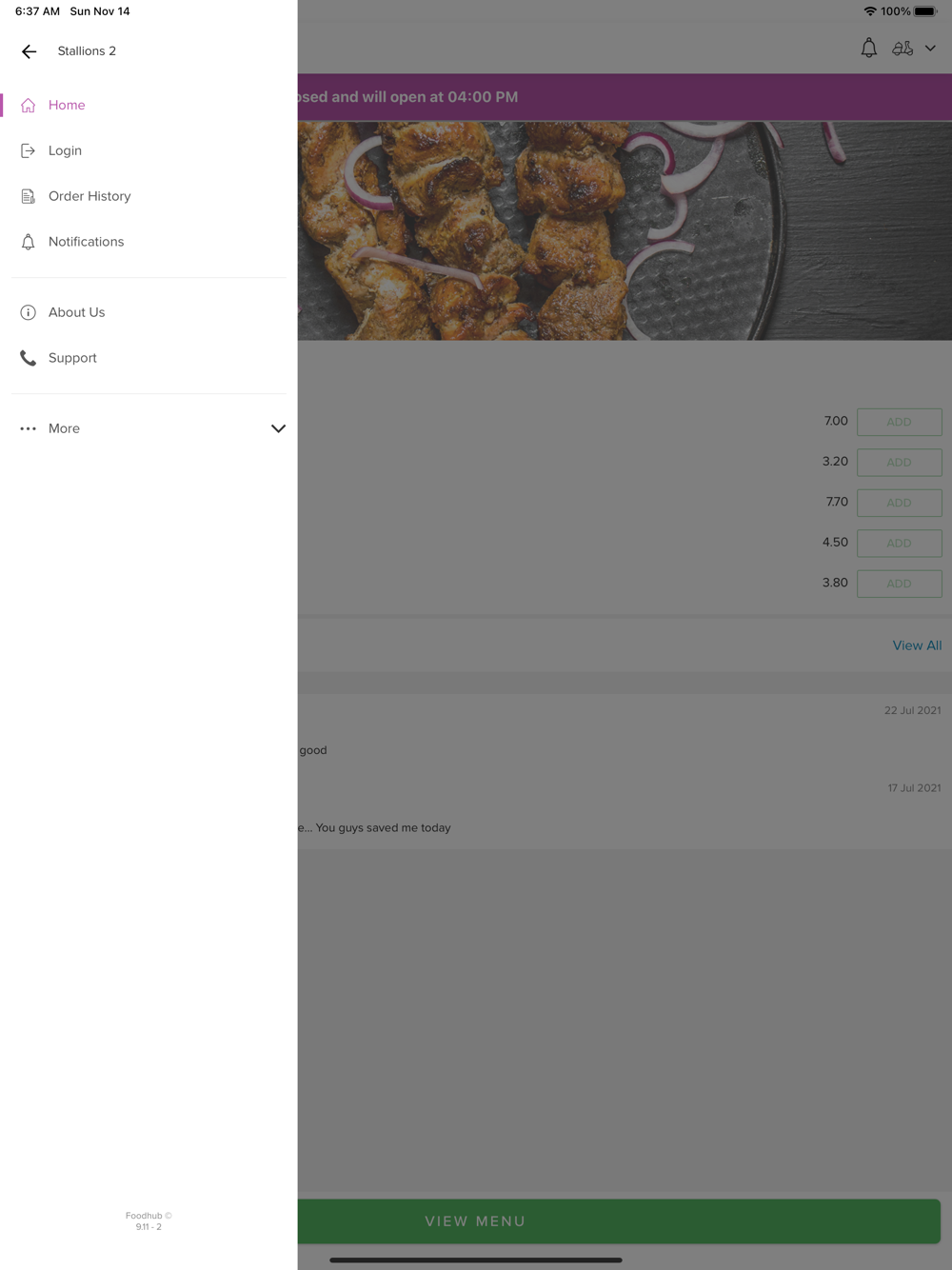The width and height of the screenshot is (952, 1270).
Task: Click the Foodhub version footer text
Action: click(149, 1221)
